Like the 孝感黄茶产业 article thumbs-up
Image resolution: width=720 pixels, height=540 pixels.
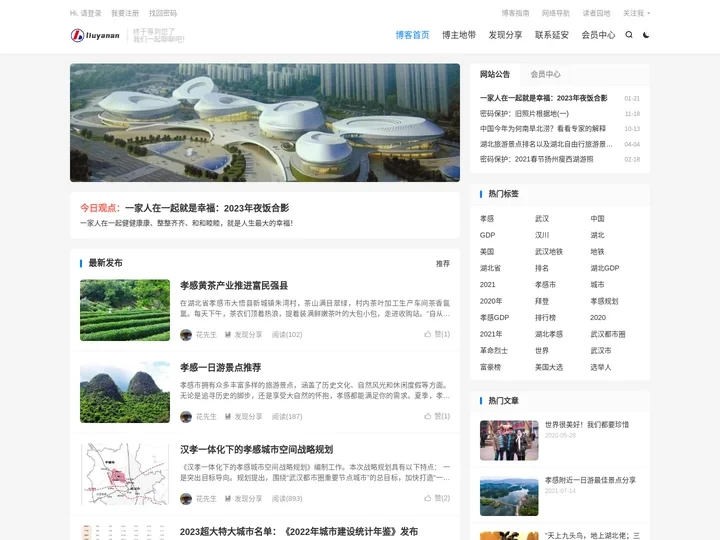point(428,334)
